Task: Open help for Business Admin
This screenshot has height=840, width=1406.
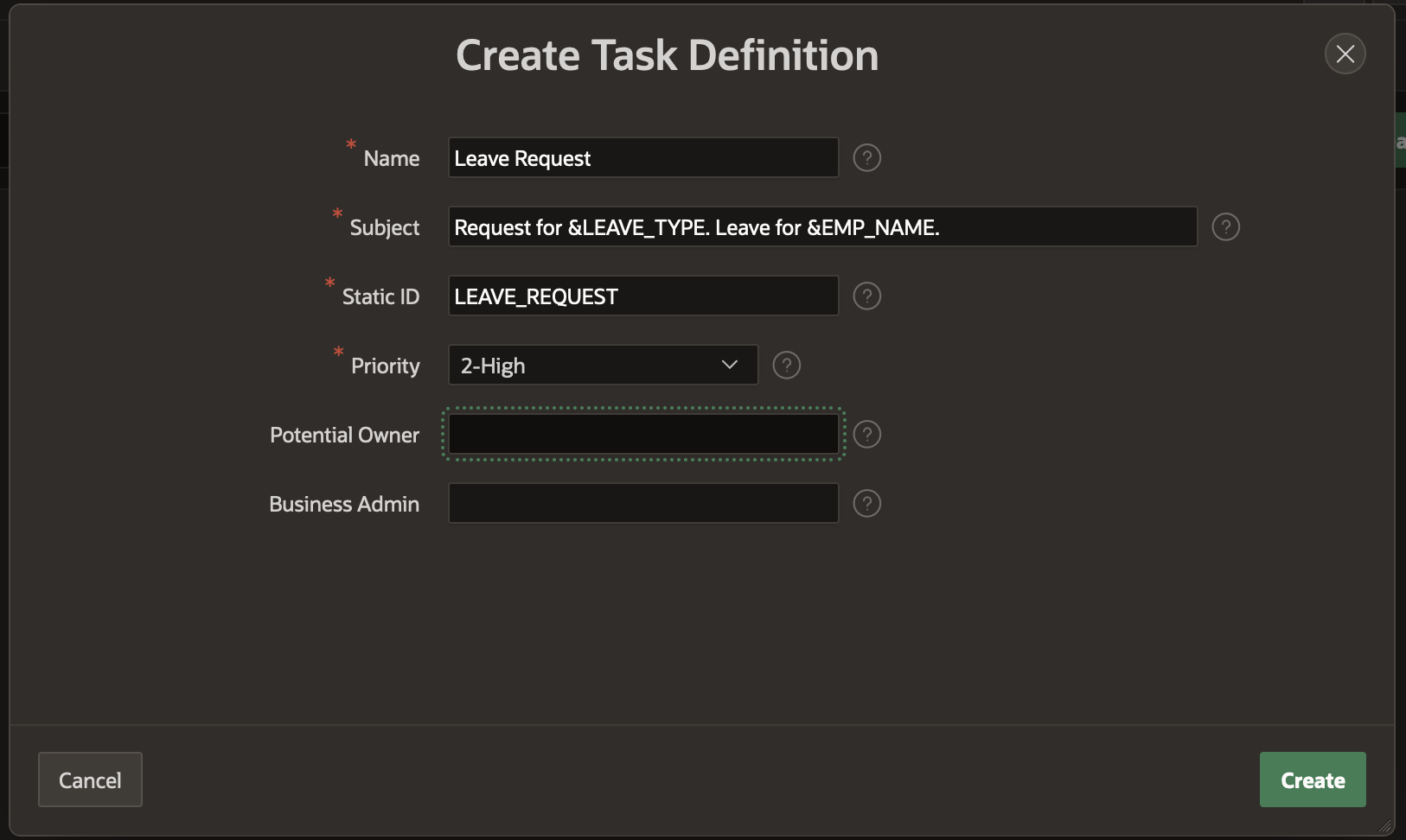Action: [x=866, y=504]
